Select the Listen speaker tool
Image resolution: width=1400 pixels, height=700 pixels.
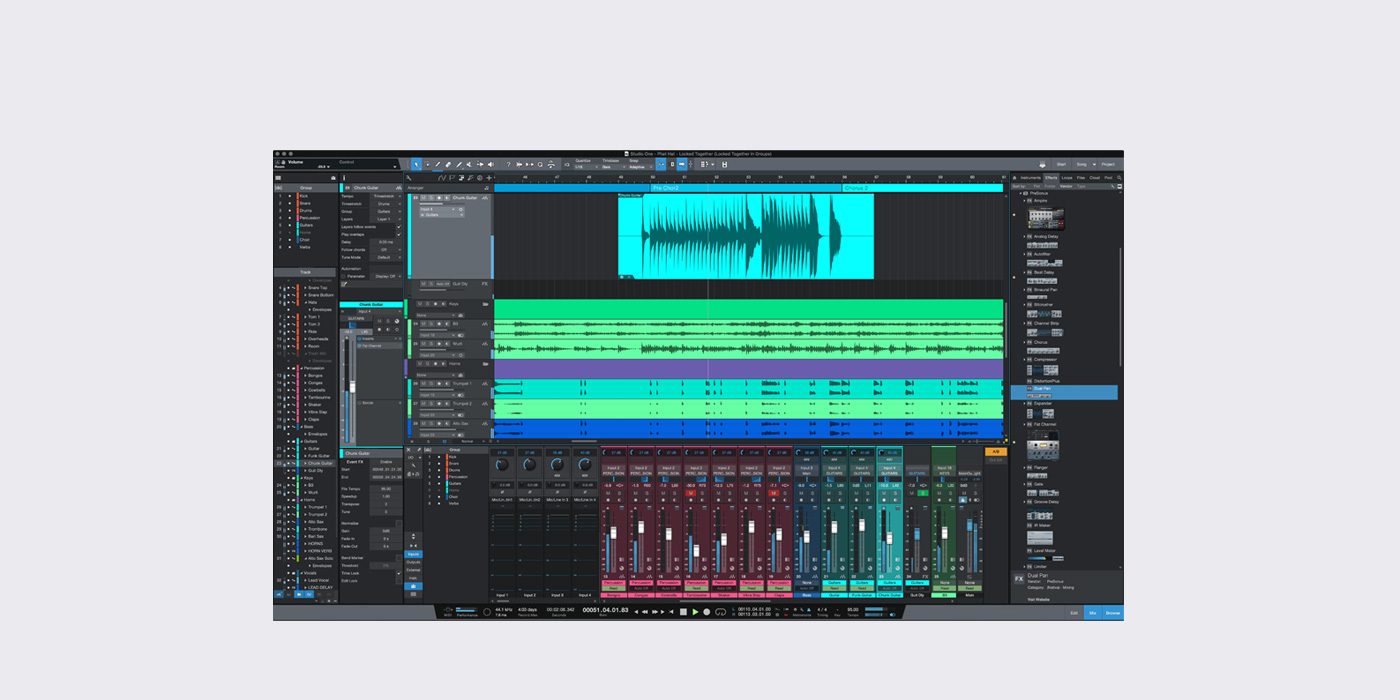click(x=490, y=165)
